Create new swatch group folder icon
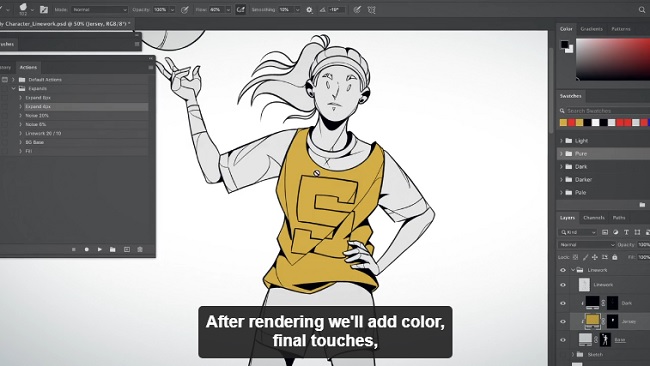The width and height of the screenshot is (650, 366). [642, 205]
